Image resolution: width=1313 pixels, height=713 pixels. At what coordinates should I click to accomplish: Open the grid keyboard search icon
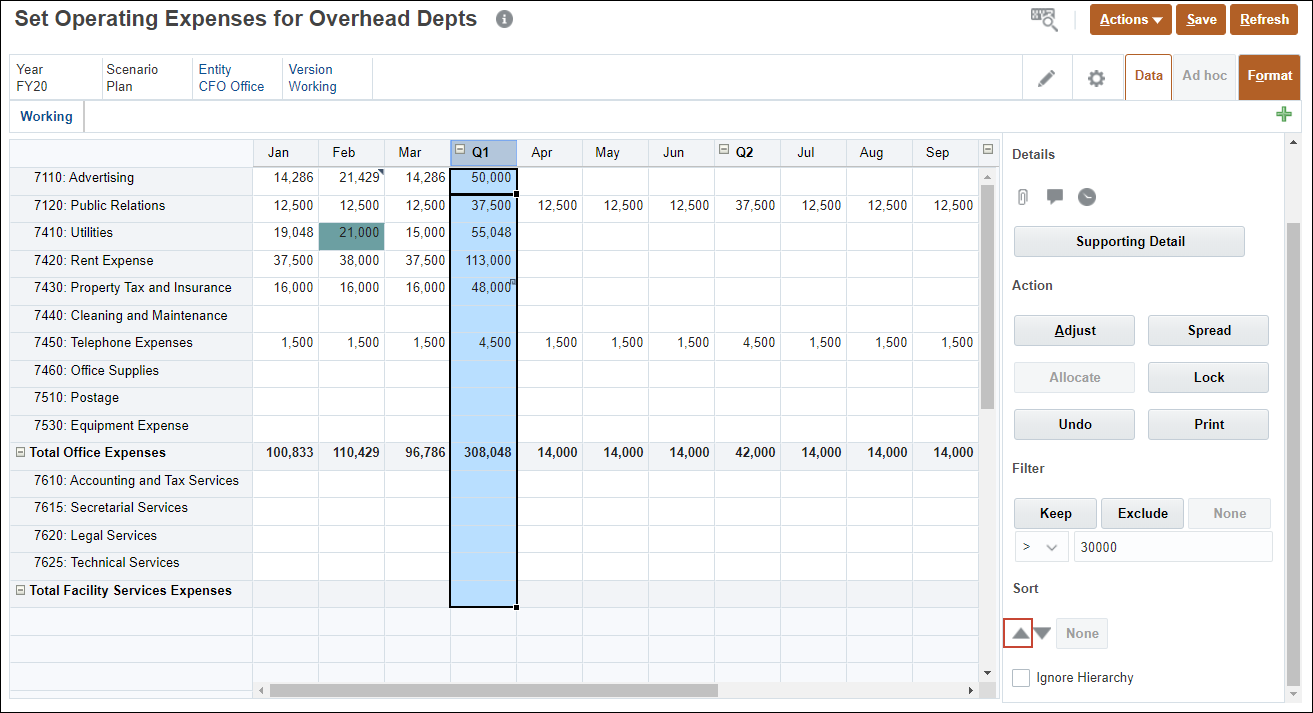(1044, 19)
